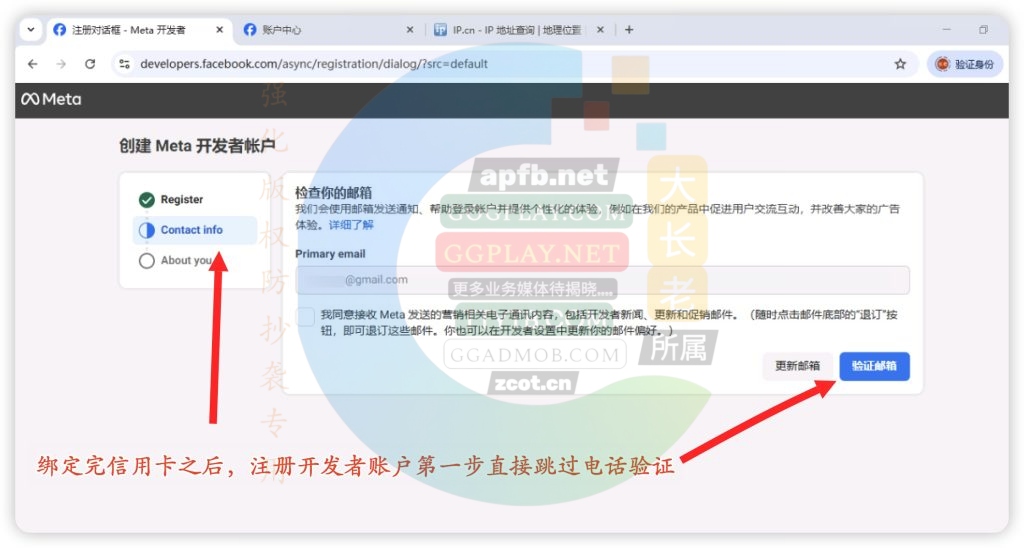Click the browser back arrow
1024x548 pixels.
click(x=33, y=64)
